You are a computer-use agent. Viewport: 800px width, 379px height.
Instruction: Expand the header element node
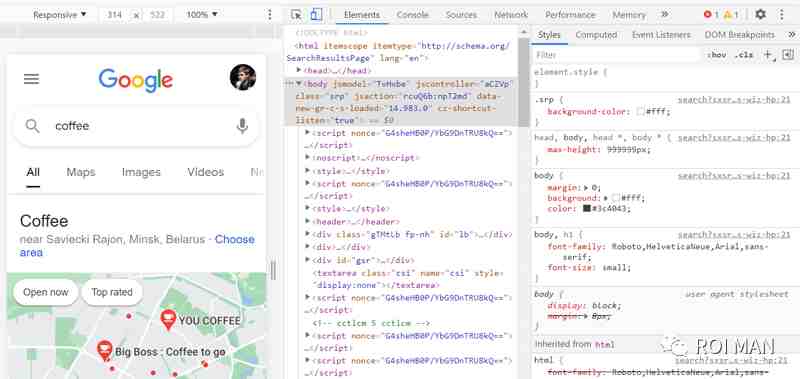coord(307,221)
